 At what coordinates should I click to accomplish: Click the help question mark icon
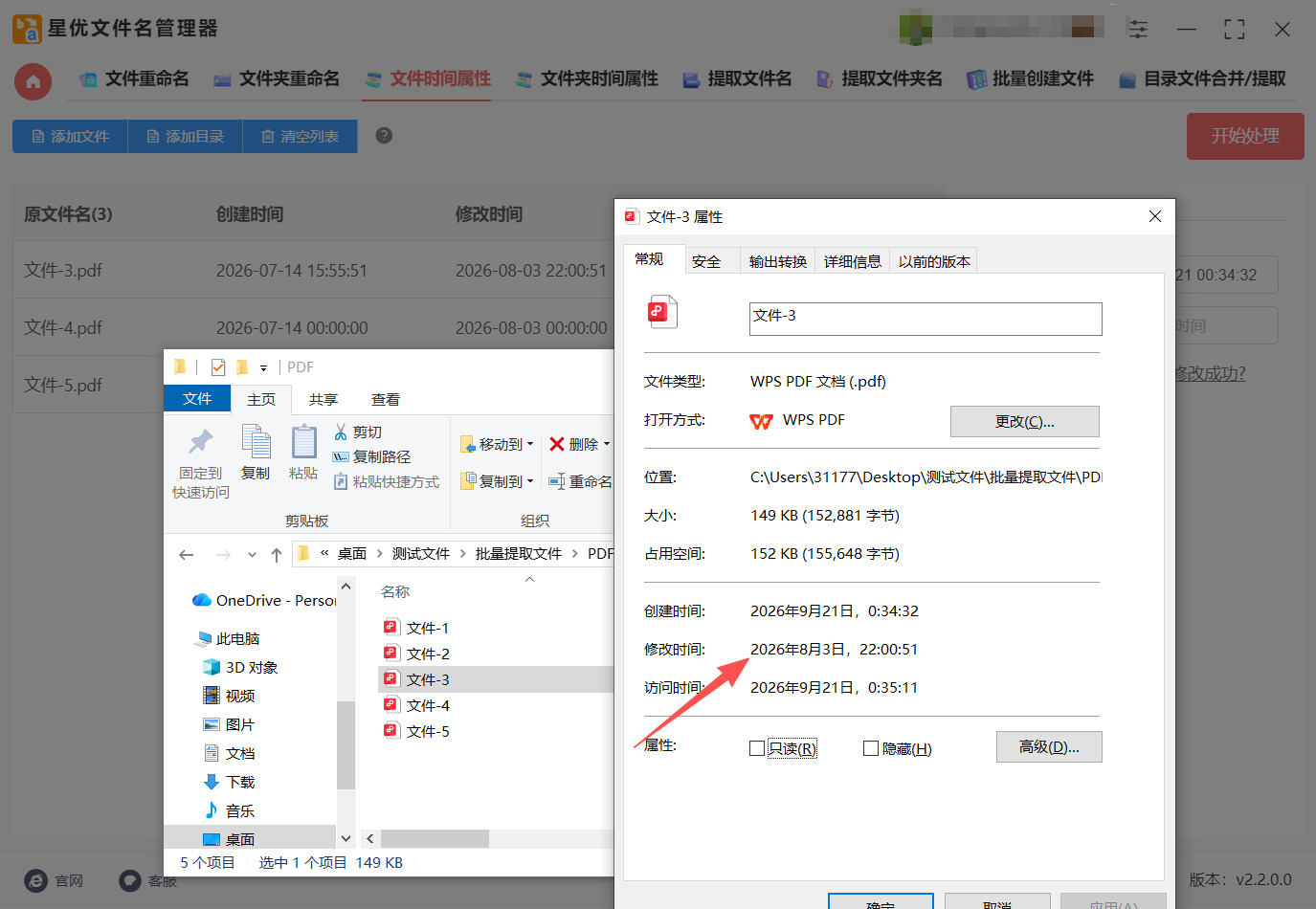point(384,136)
